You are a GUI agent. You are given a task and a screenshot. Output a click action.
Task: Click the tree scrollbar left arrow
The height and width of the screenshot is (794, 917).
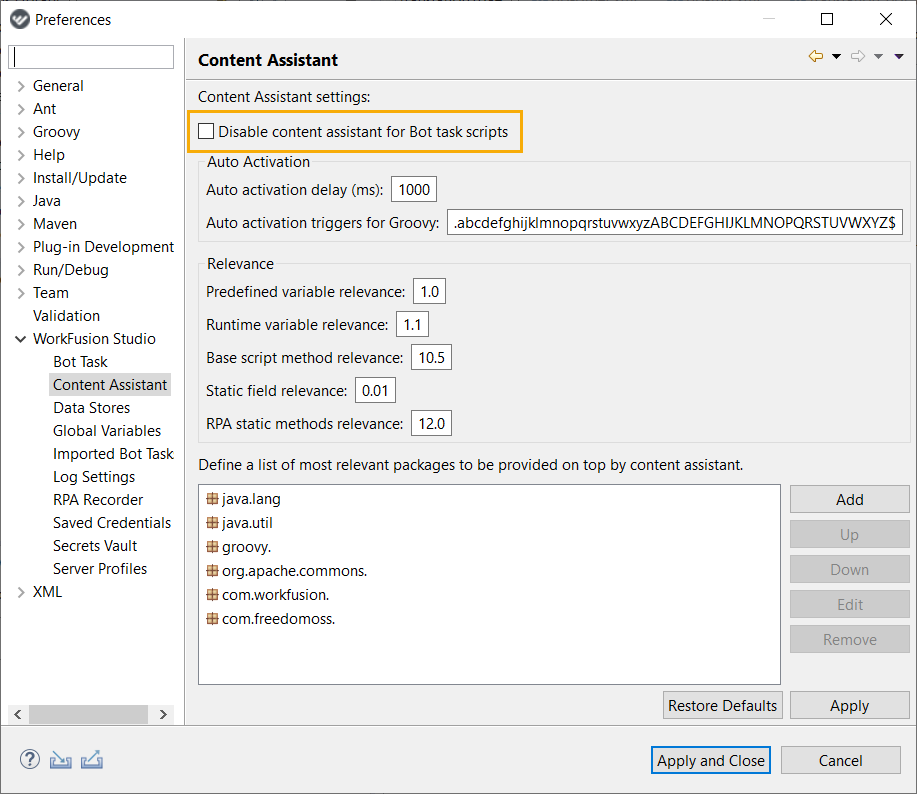pyautogui.click(x=18, y=714)
